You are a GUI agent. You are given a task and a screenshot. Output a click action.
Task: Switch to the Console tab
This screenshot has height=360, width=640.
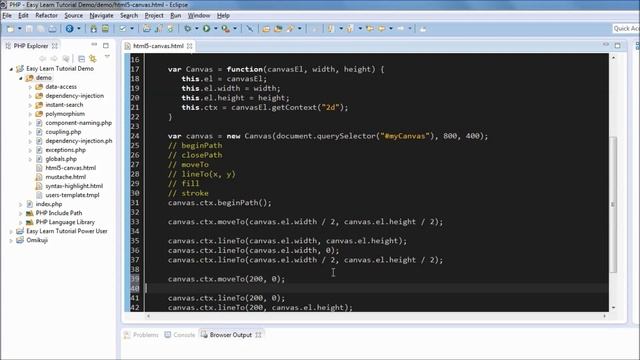tap(180, 335)
